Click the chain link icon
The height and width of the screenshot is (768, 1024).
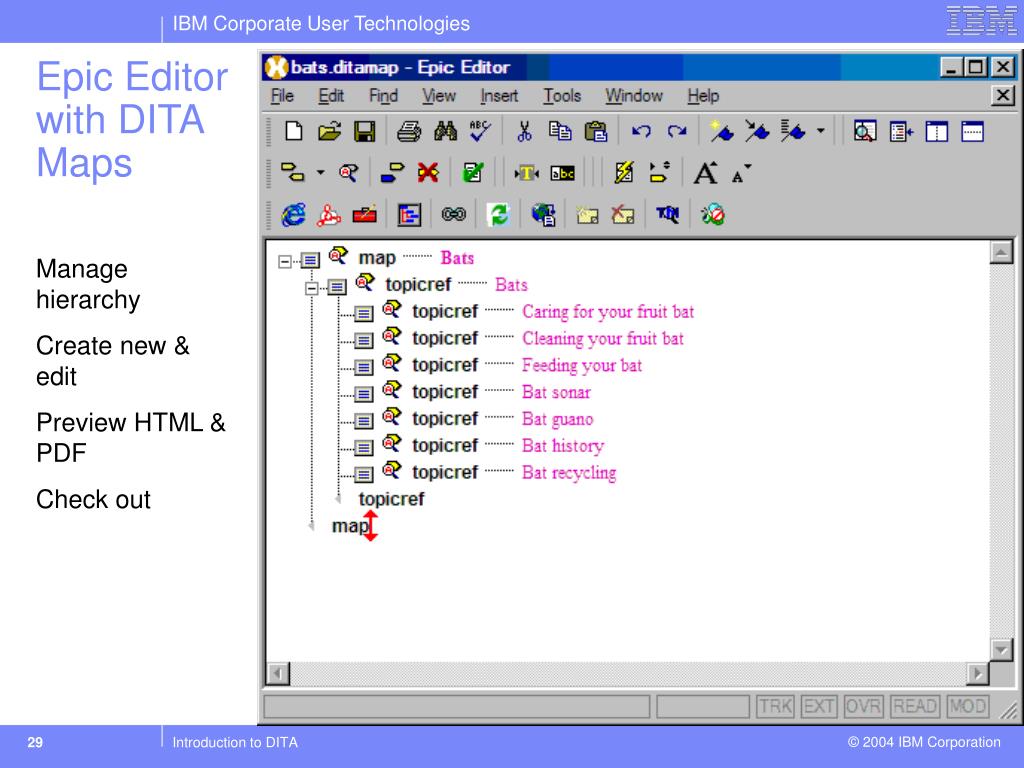453,214
